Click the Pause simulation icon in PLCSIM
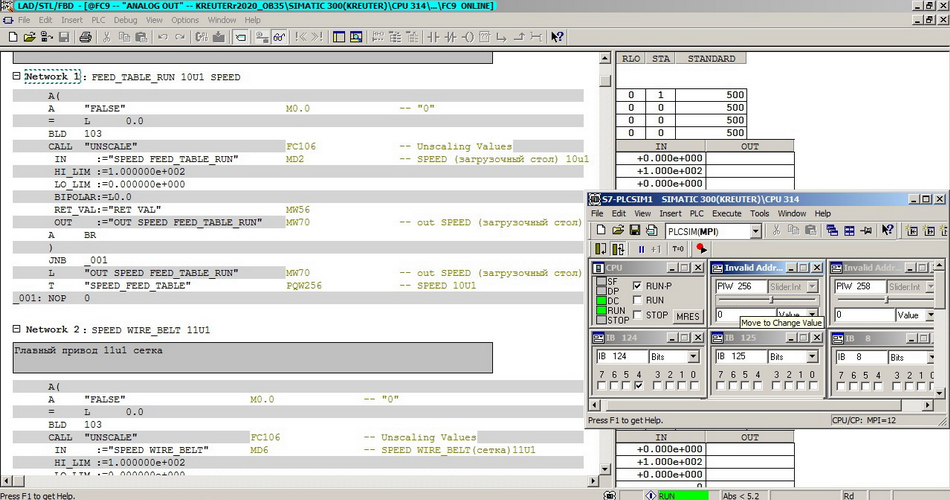 [x=641, y=249]
